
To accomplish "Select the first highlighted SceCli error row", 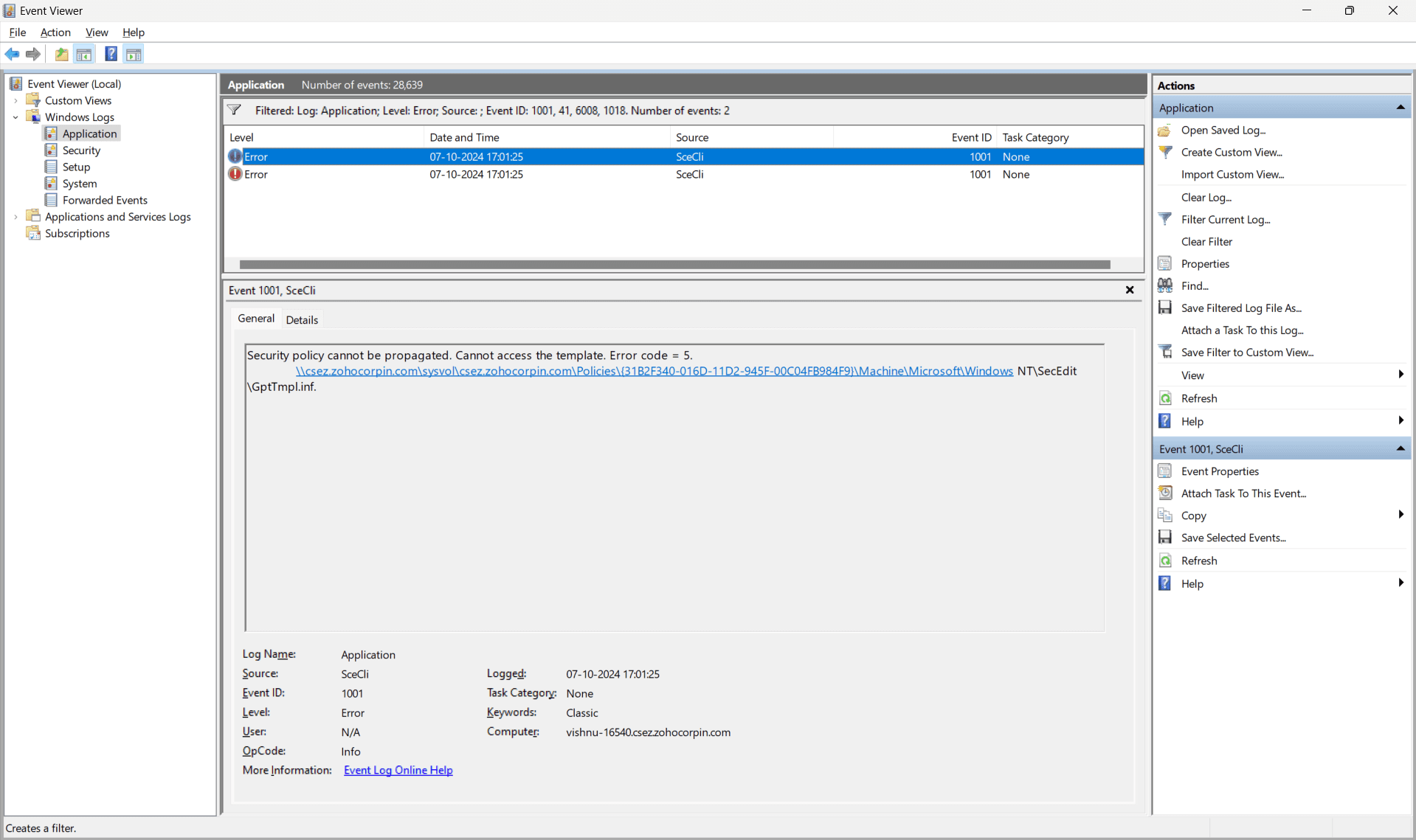I will coord(684,156).
